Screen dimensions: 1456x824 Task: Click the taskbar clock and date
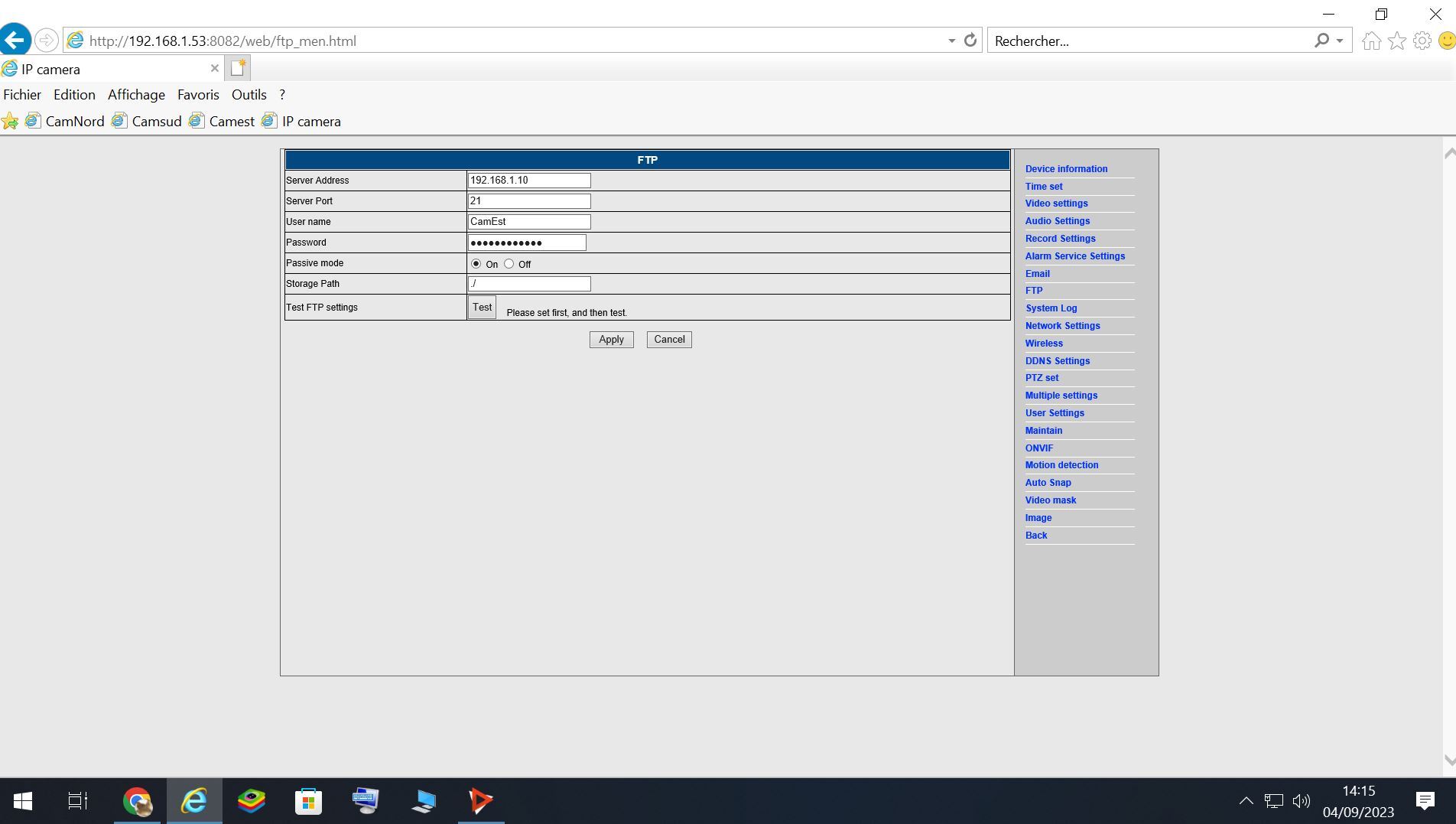click(1358, 801)
